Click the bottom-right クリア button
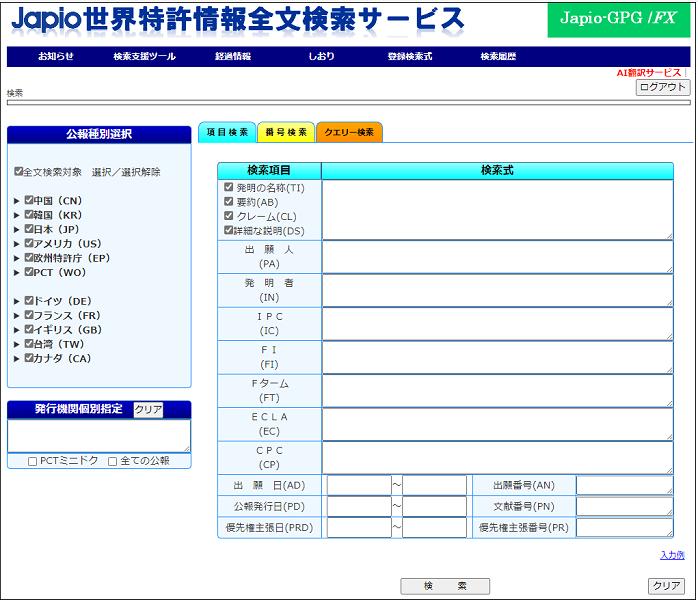 (x=666, y=586)
